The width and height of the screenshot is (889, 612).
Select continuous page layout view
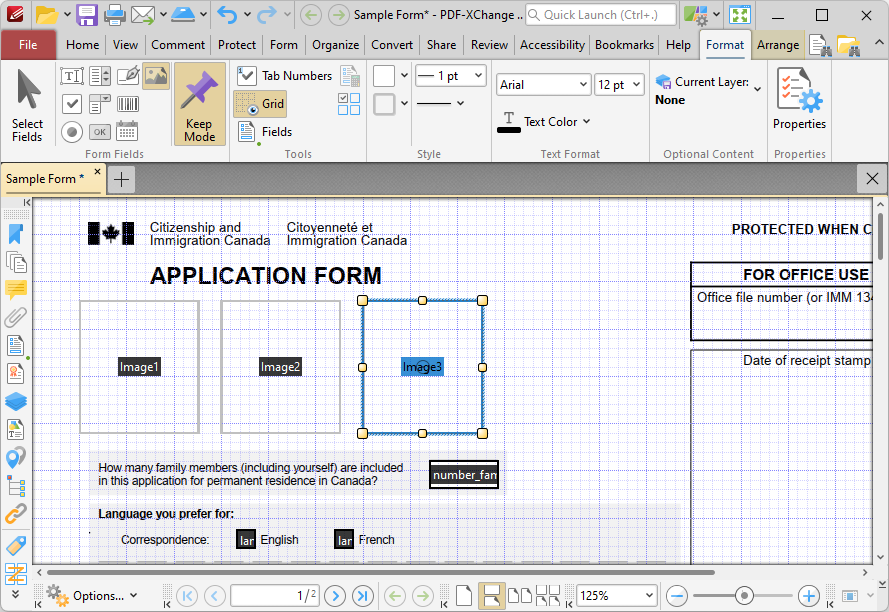[492, 596]
